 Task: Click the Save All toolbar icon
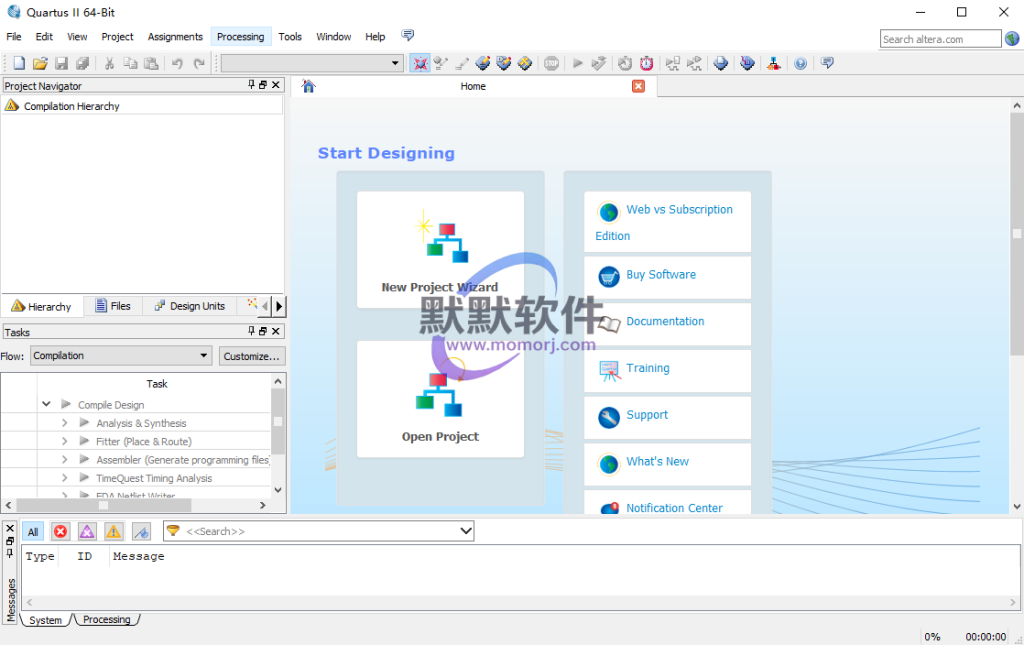click(82, 63)
